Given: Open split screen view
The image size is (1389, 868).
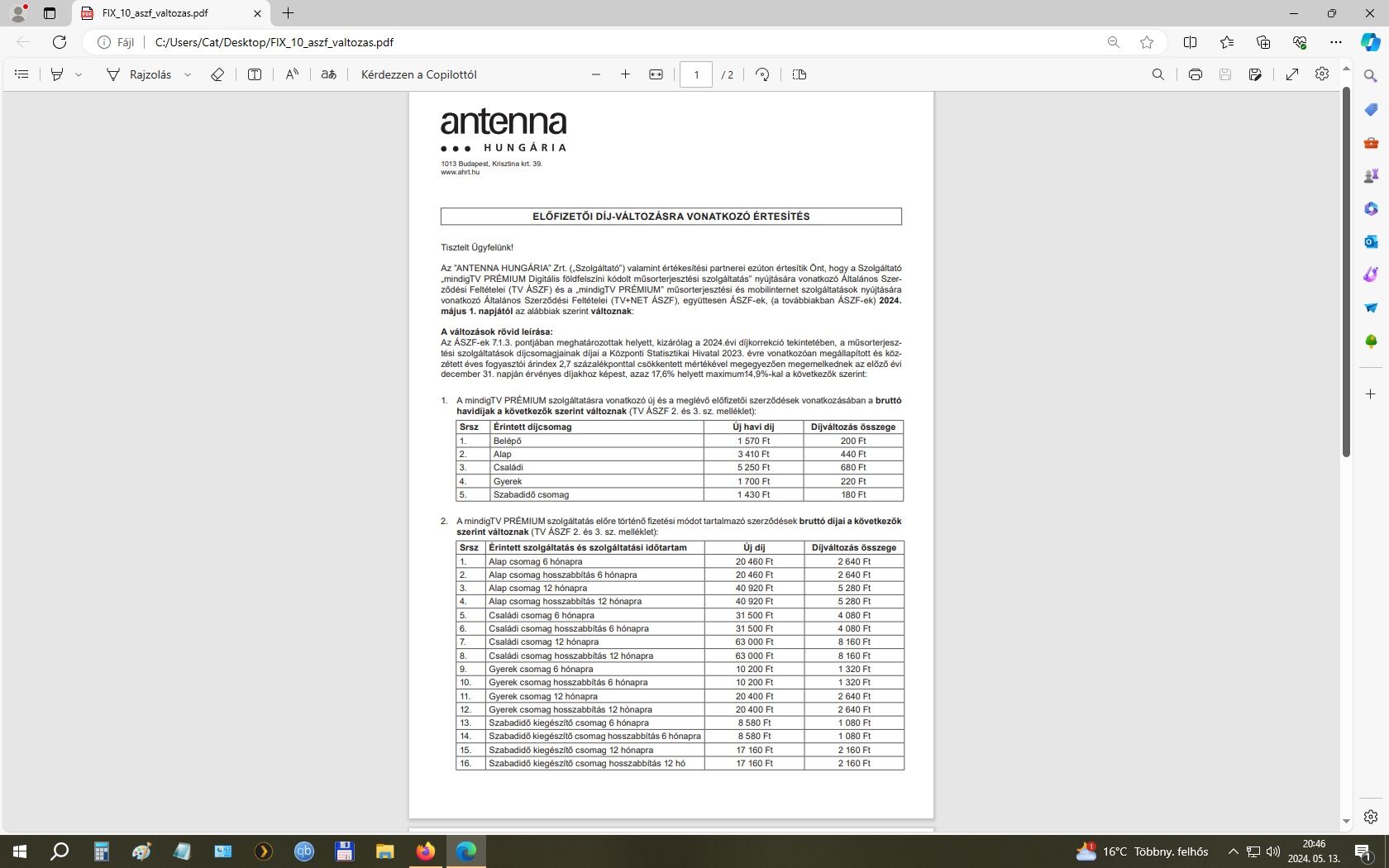Looking at the screenshot, I should click(1191, 42).
